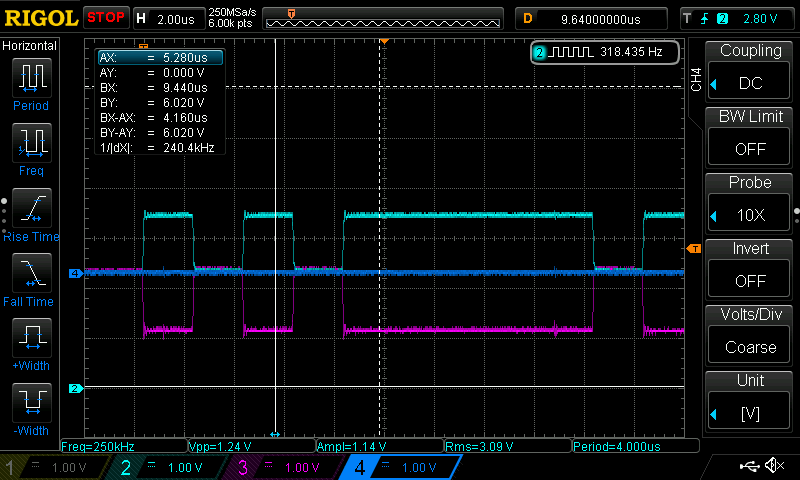This screenshot has width=800, height=480.
Task: Select channel 1 tab at bottom
Action: tap(54, 467)
